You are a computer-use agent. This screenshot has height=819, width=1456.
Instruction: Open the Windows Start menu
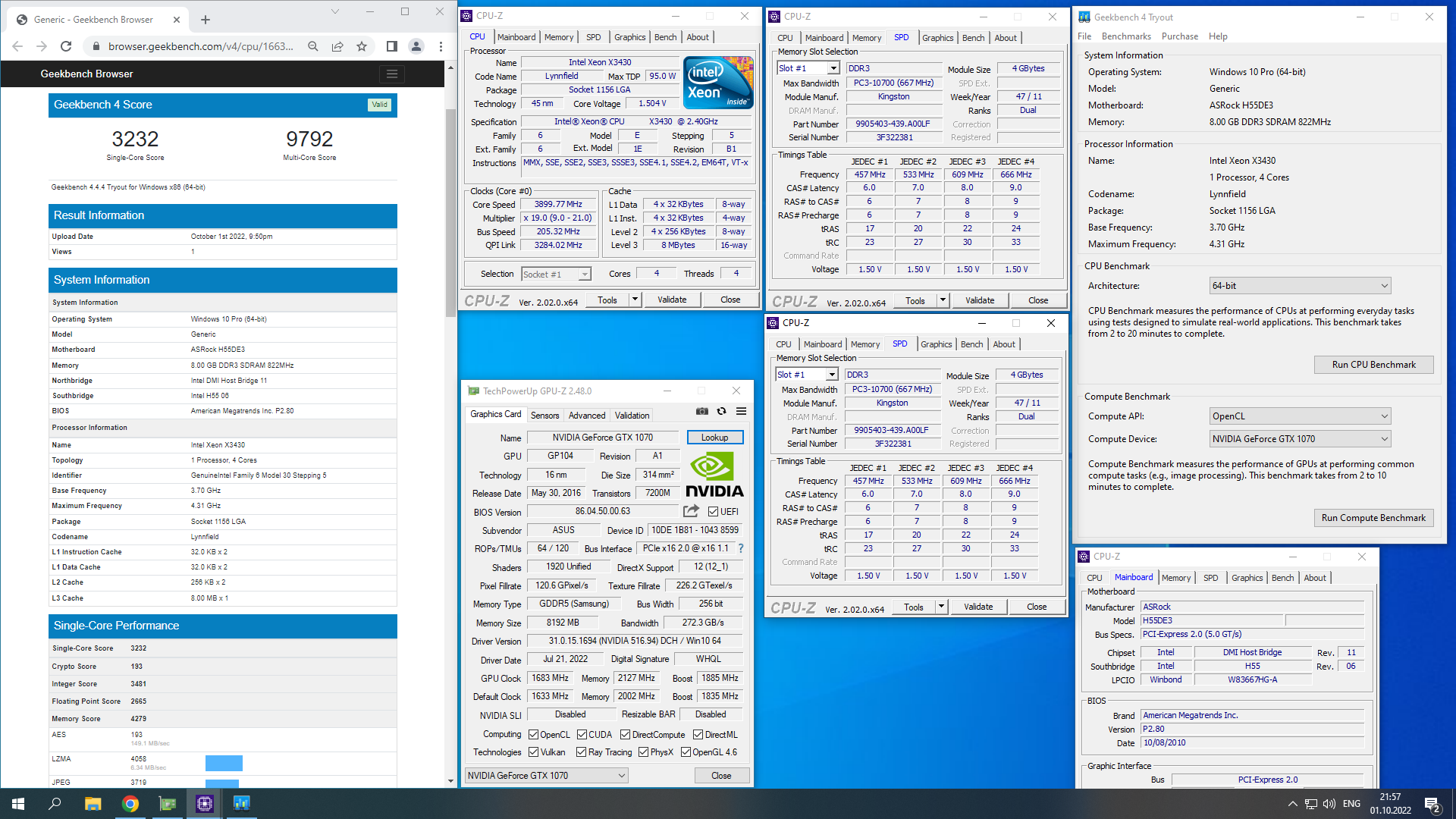tap(18, 804)
